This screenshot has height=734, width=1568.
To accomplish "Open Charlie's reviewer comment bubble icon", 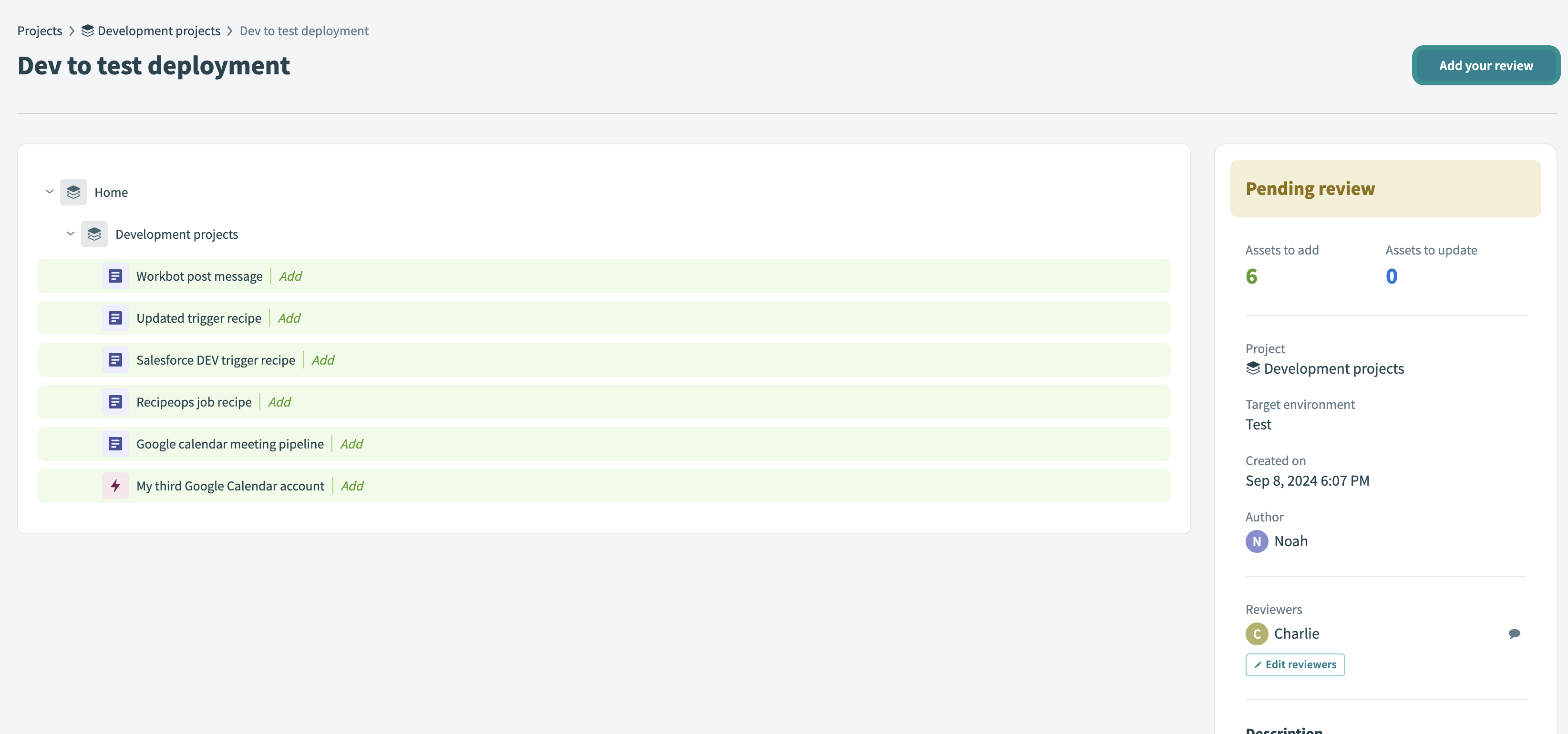I will 1514,633.
